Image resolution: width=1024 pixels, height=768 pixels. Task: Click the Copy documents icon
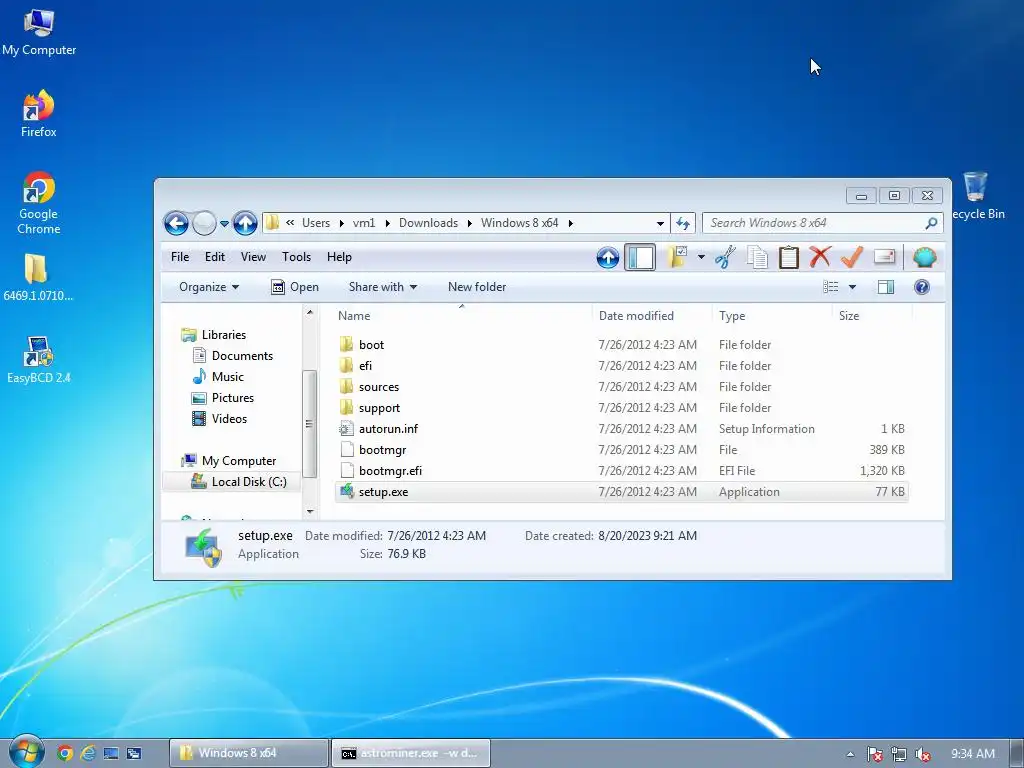pos(758,257)
